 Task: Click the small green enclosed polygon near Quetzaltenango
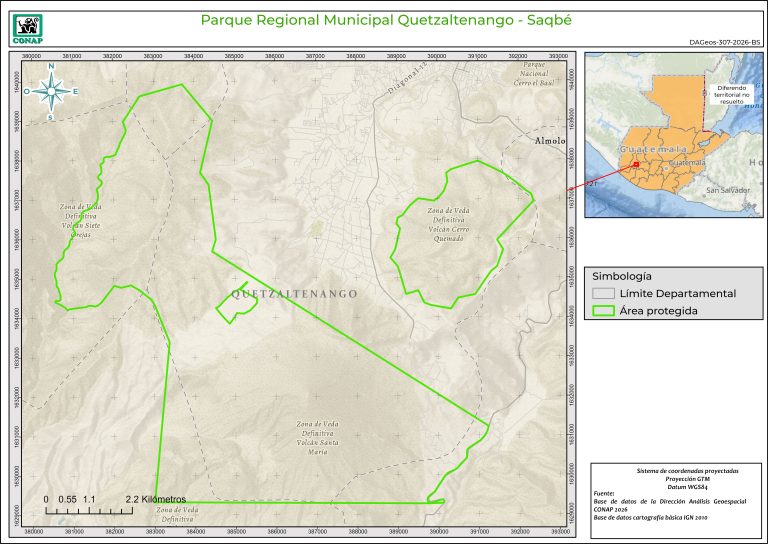[236, 309]
